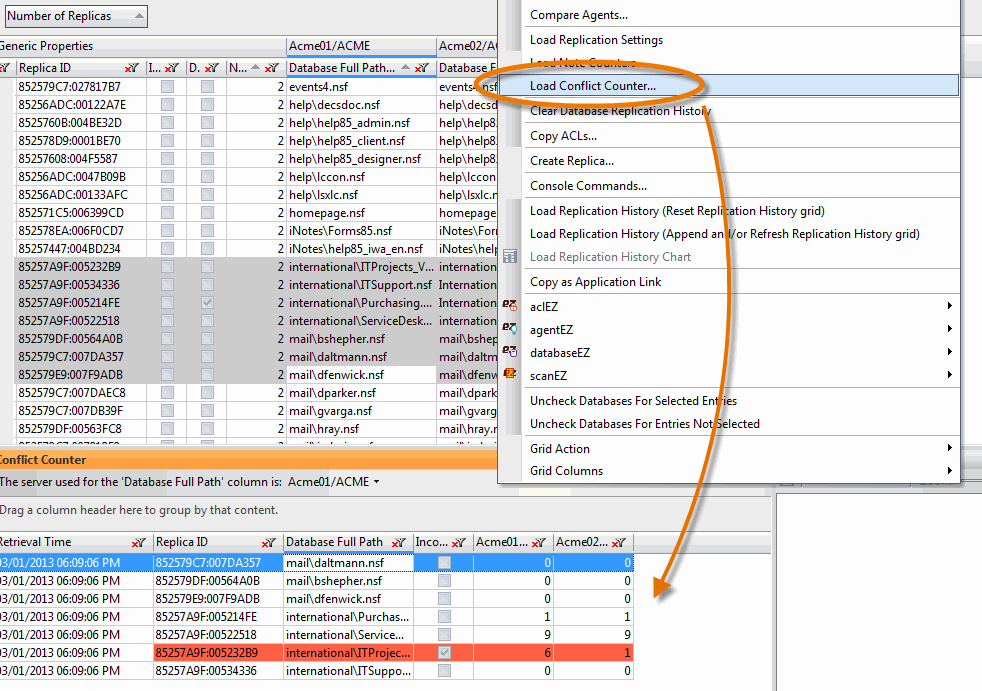Image resolution: width=982 pixels, height=691 pixels.
Task: Choose Compare Agents from the menu
Action: pos(579,15)
